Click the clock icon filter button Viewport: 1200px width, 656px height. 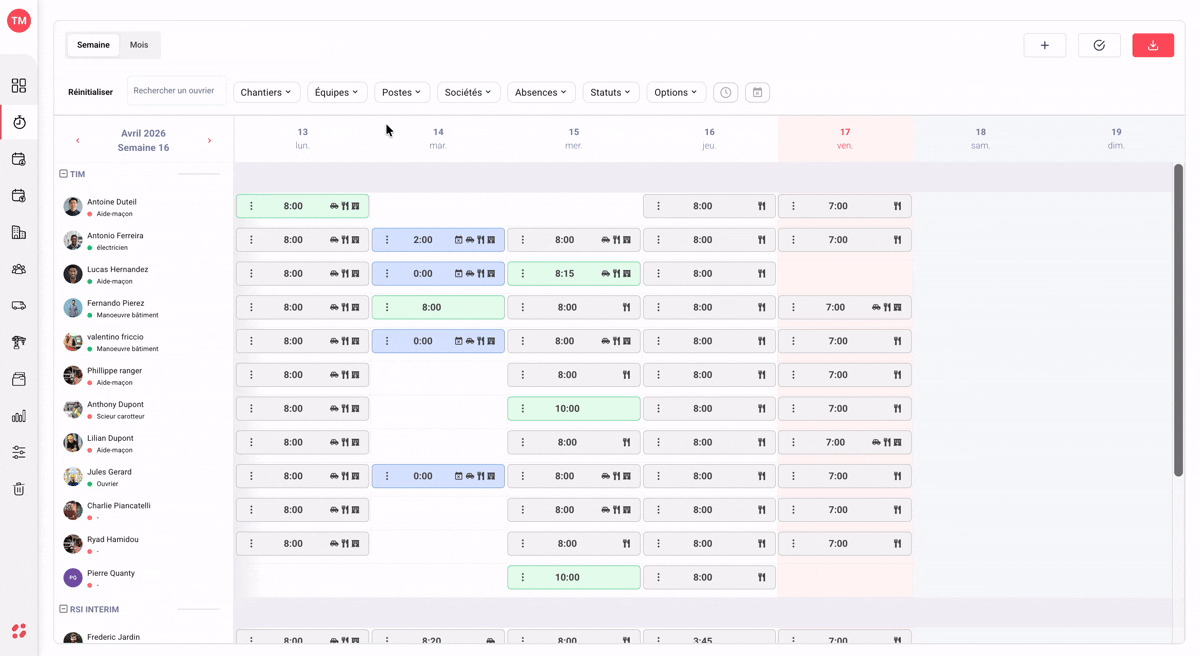[x=726, y=92]
